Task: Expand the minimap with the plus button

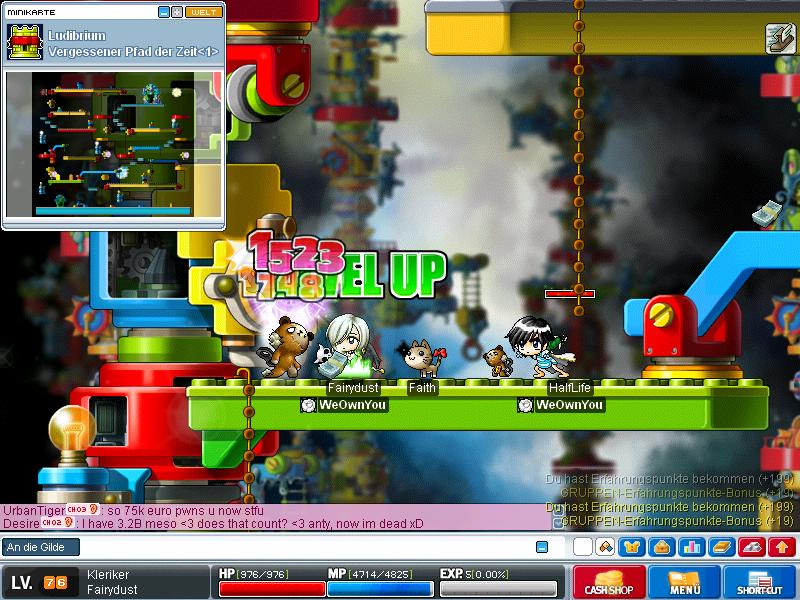Action: point(177,12)
